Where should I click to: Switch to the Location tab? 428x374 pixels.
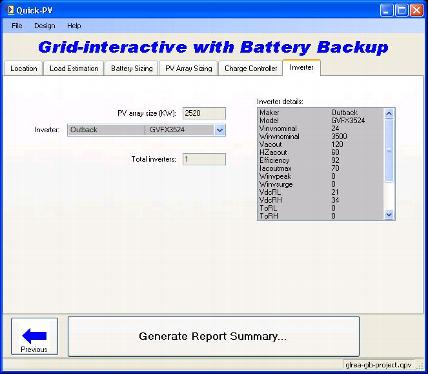23,68
